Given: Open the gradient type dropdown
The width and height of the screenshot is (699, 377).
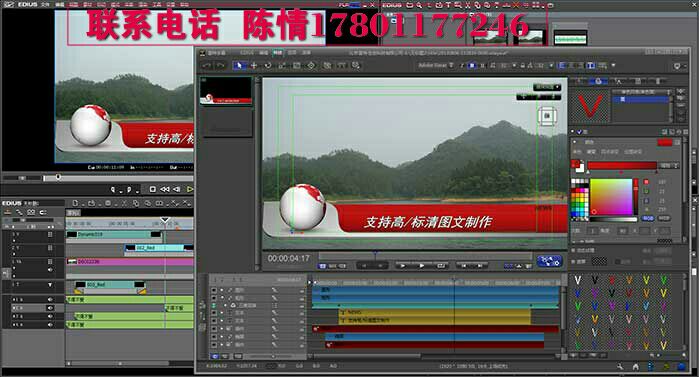Looking at the screenshot, I should click(x=669, y=165).
